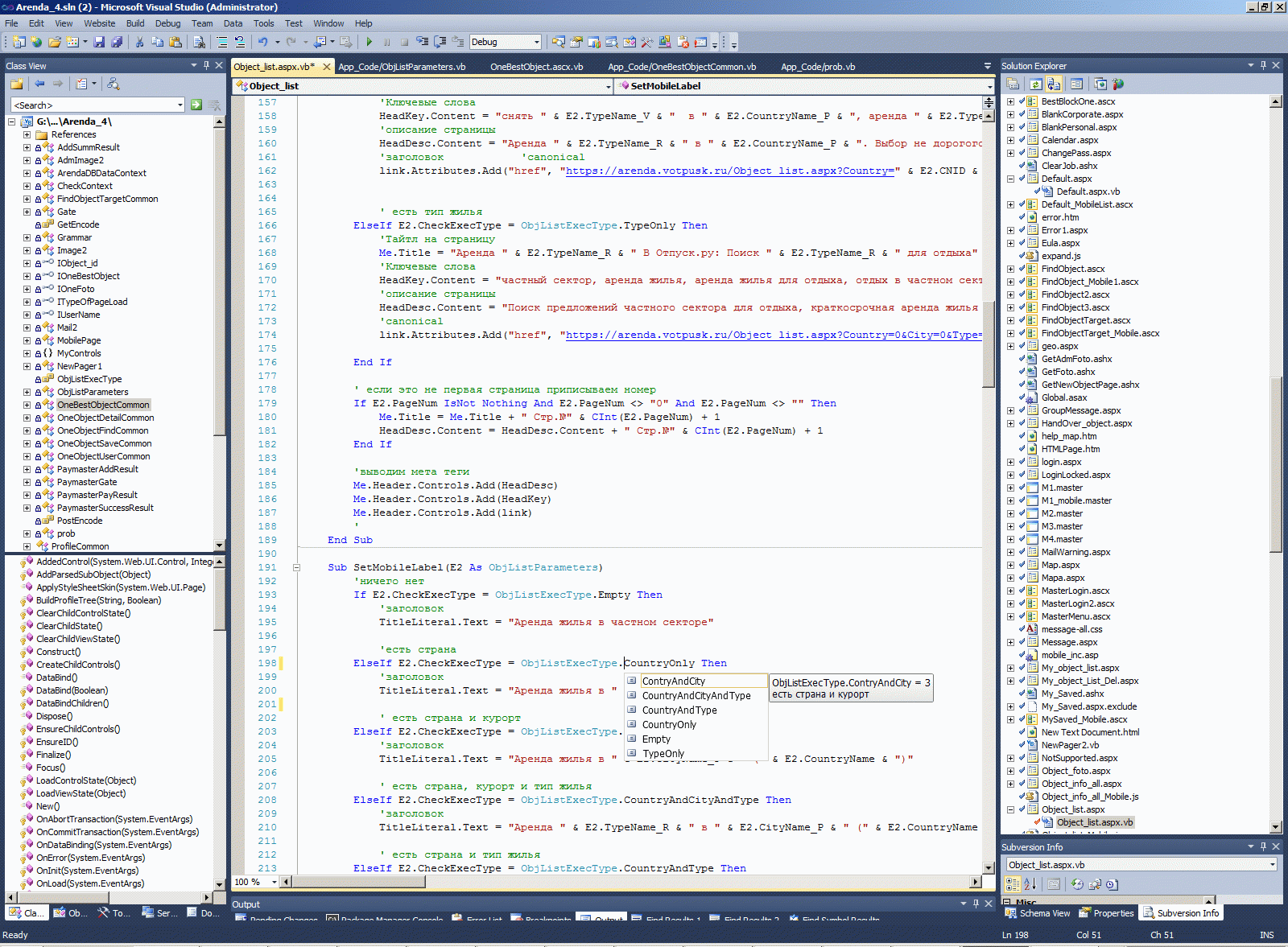Switch to OneBestObject.ascx.vb tab
This screenshot has width=1288, height=947.
click(536, 67)
